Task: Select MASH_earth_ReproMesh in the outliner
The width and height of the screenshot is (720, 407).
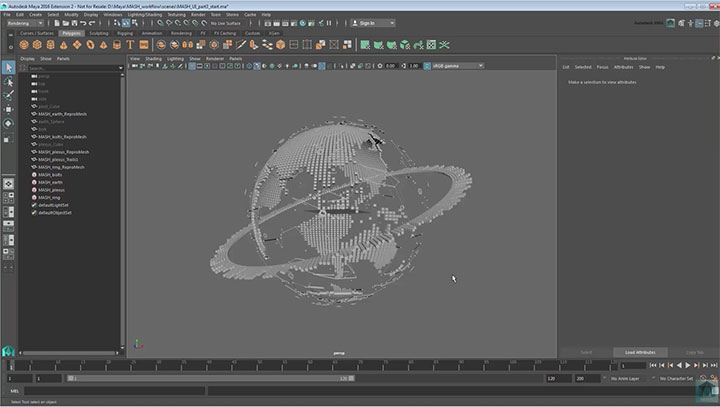Action: 62,114
